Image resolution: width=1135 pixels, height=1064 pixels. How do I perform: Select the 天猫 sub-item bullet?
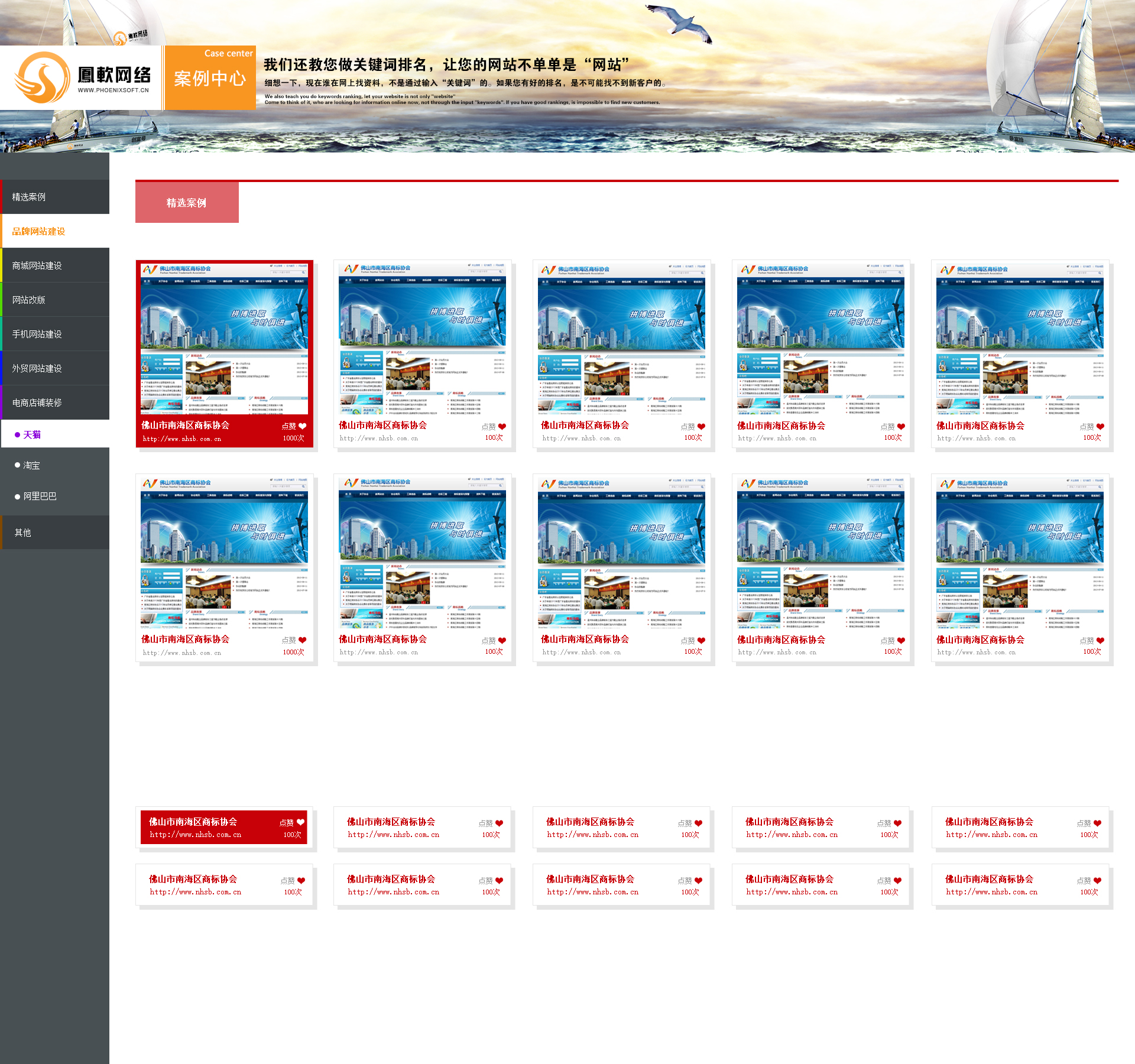pos(18,435)
